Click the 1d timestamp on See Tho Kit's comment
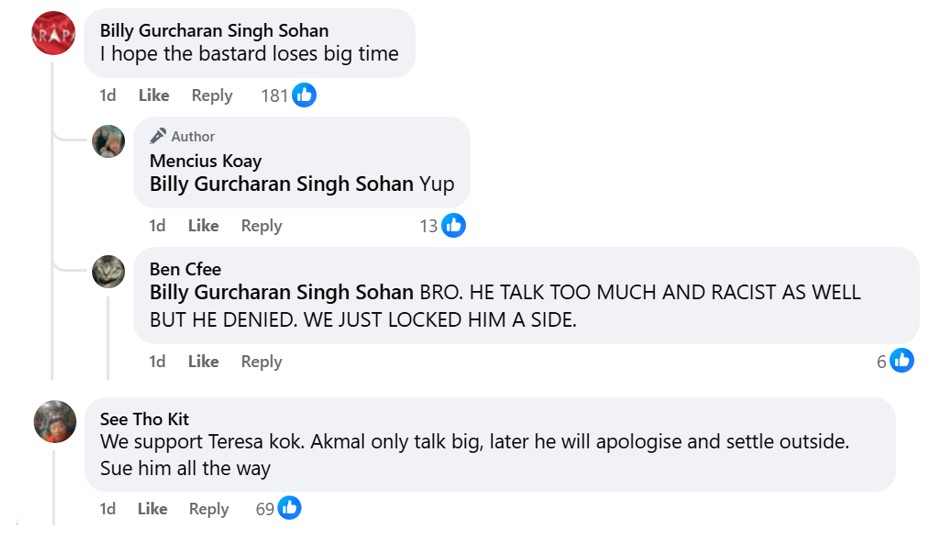 (108, 509)
